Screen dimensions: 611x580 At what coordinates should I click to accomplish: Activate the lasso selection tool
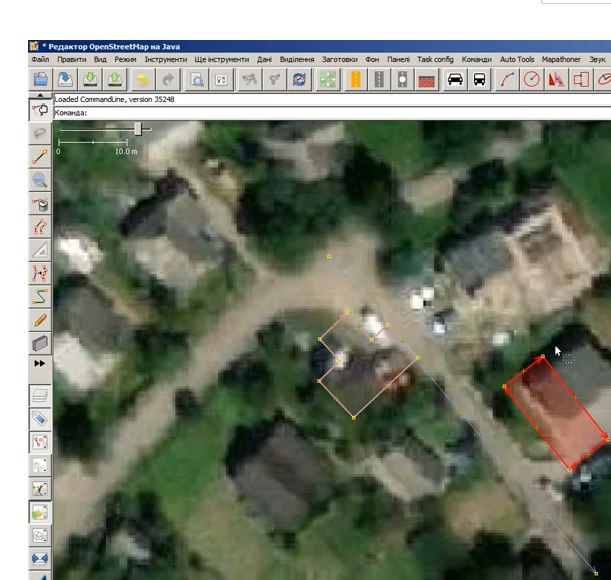tap(40, 133)
